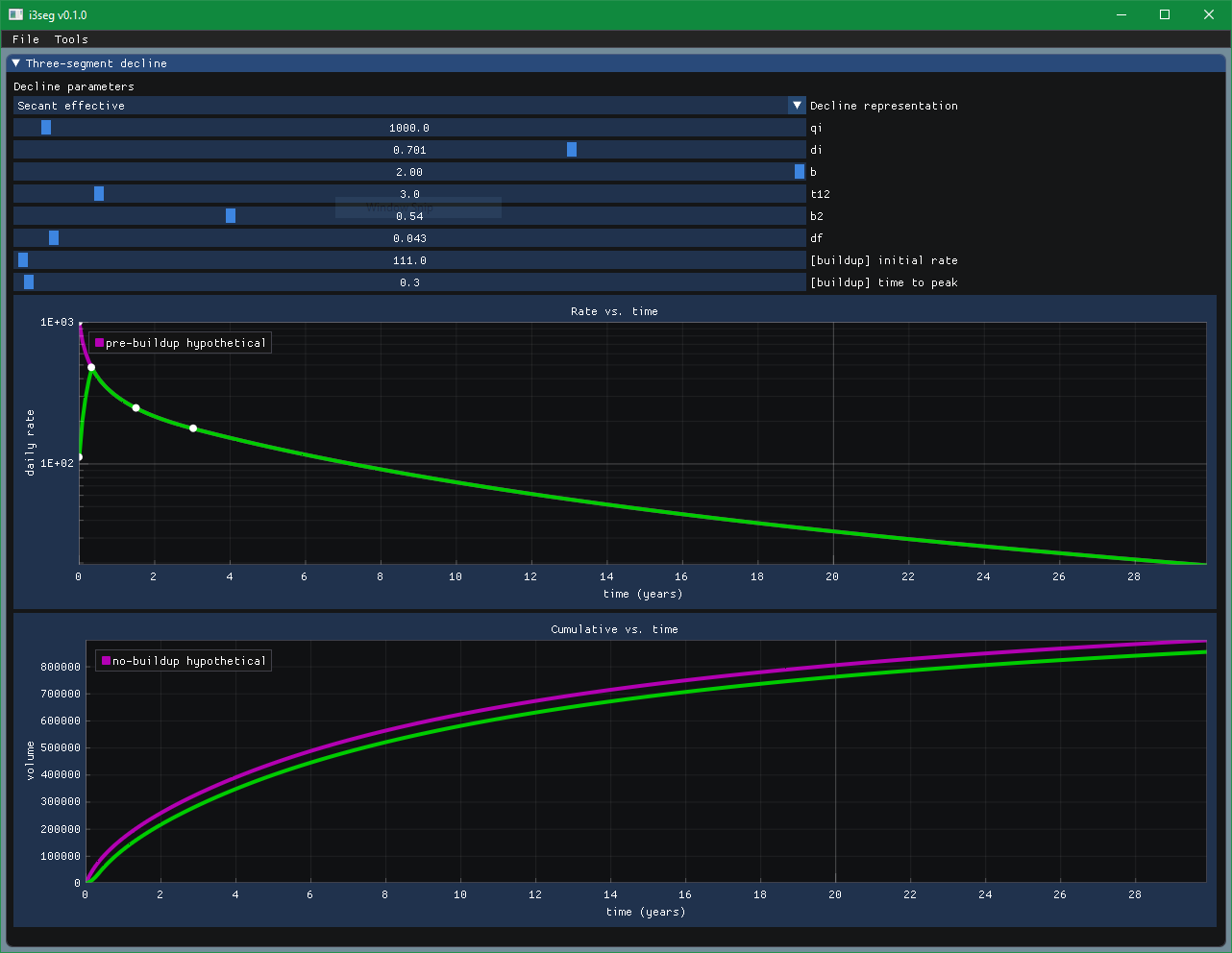1232x953 pixels.
Task: Click the buildup time to peak slider handle
Action: pos(29,282)
